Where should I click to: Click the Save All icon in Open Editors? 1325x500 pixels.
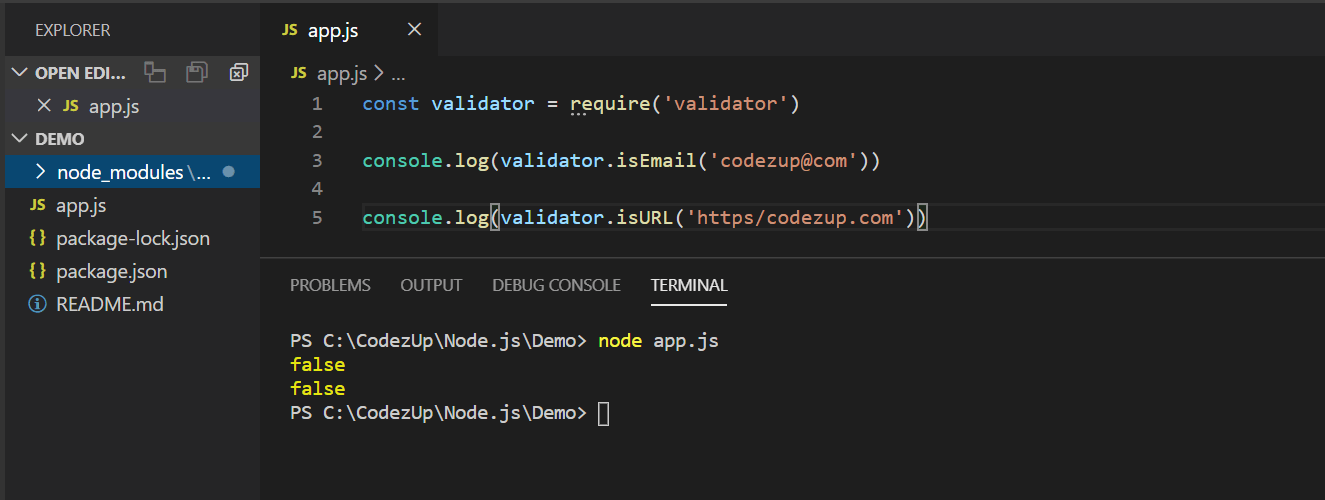coord(197,72)
